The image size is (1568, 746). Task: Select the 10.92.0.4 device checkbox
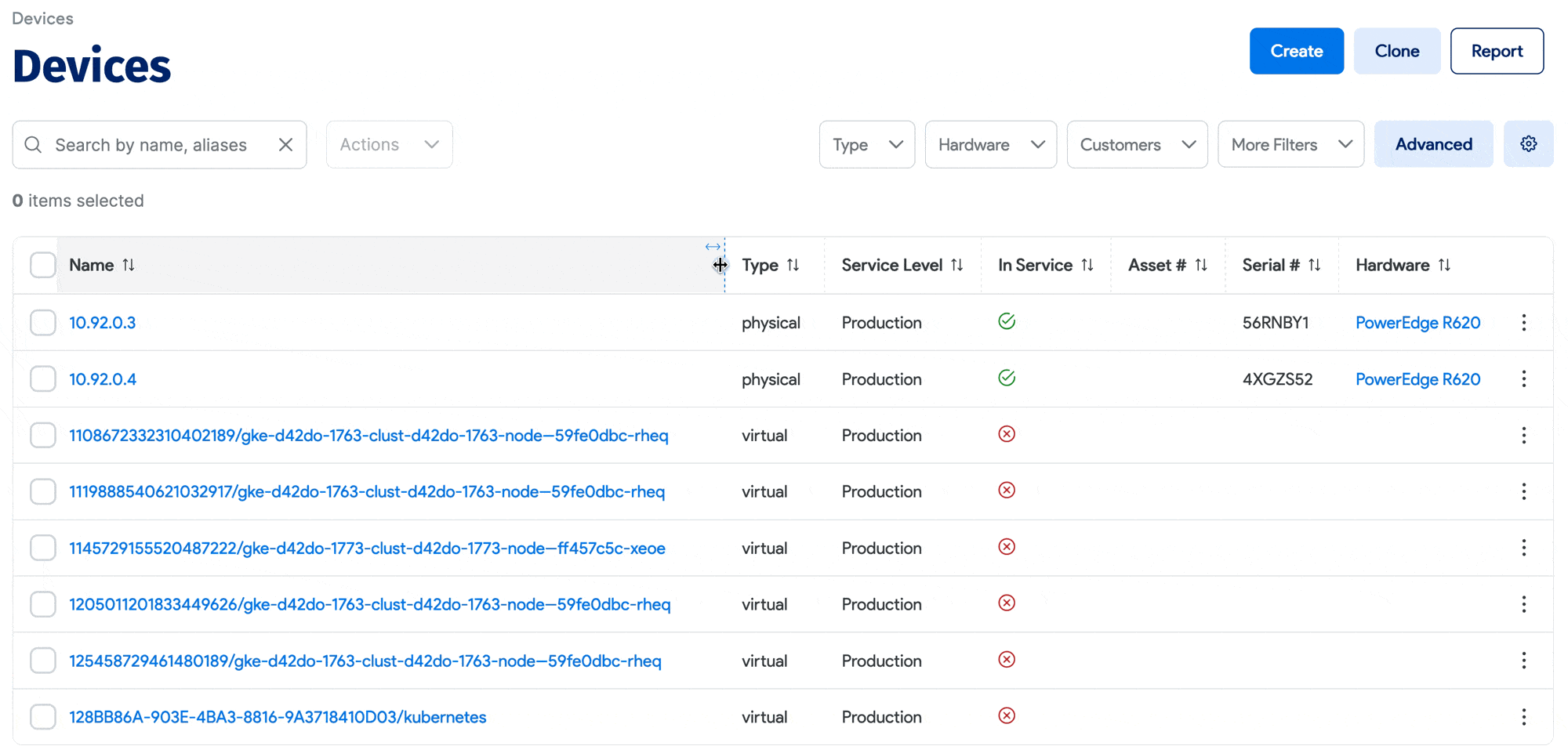click(x=43, y=379)
